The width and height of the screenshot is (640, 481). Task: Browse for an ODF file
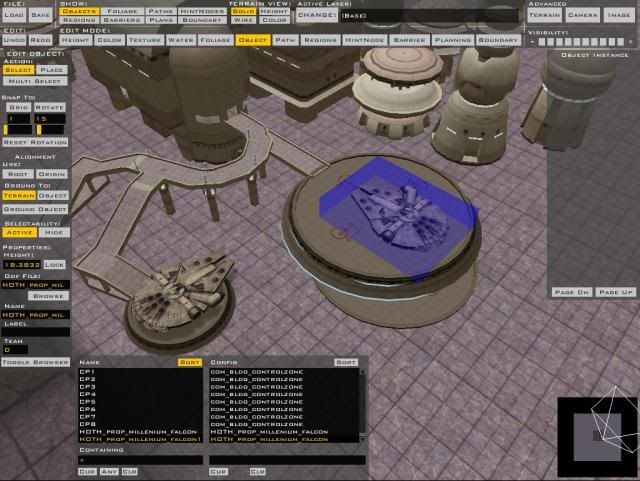(x=49, y=296)
